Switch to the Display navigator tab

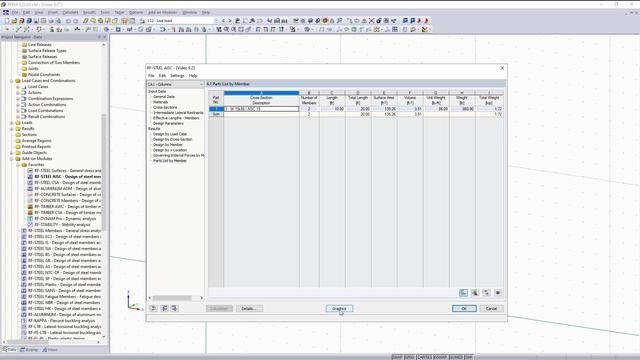click(29, 350)
